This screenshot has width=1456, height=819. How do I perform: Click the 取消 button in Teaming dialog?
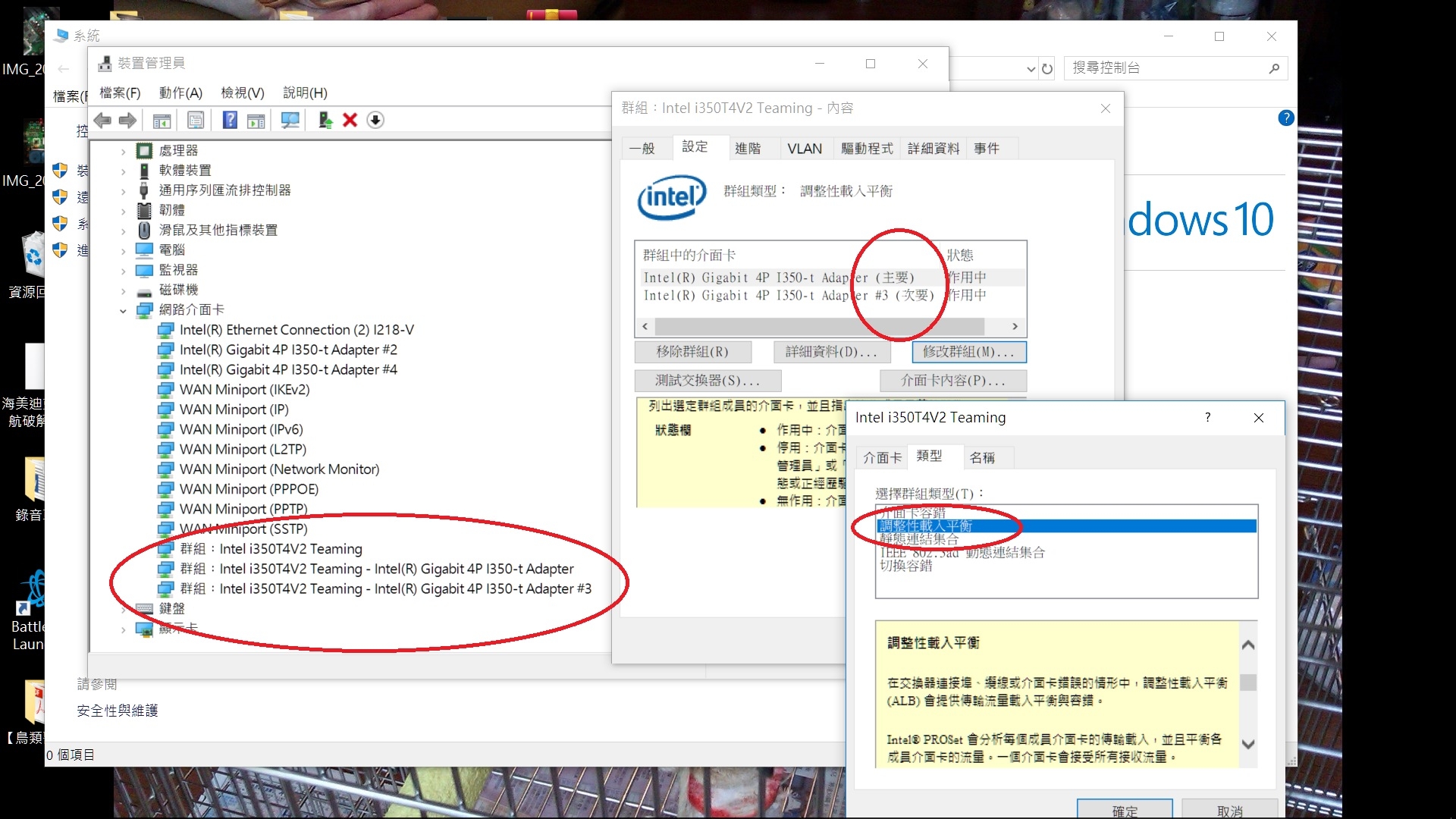coord(1229,809)
